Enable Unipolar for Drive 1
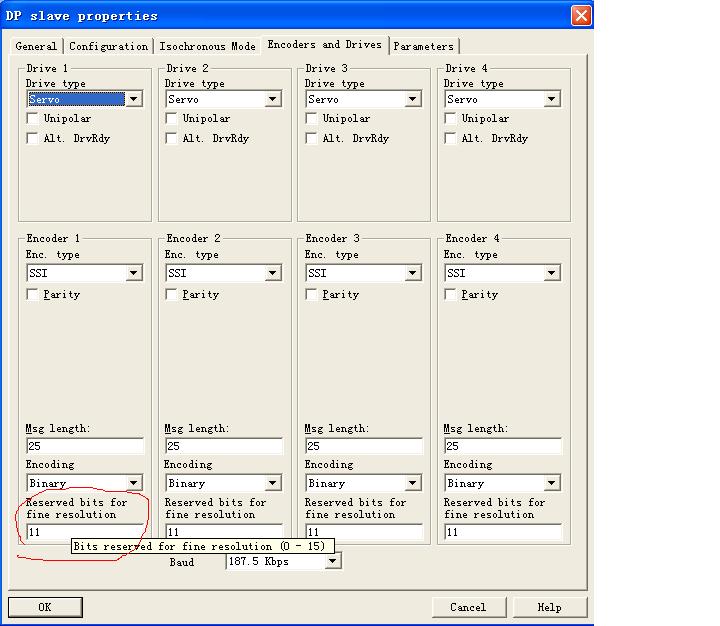This screenshot has width=720, height=626. 33,118
